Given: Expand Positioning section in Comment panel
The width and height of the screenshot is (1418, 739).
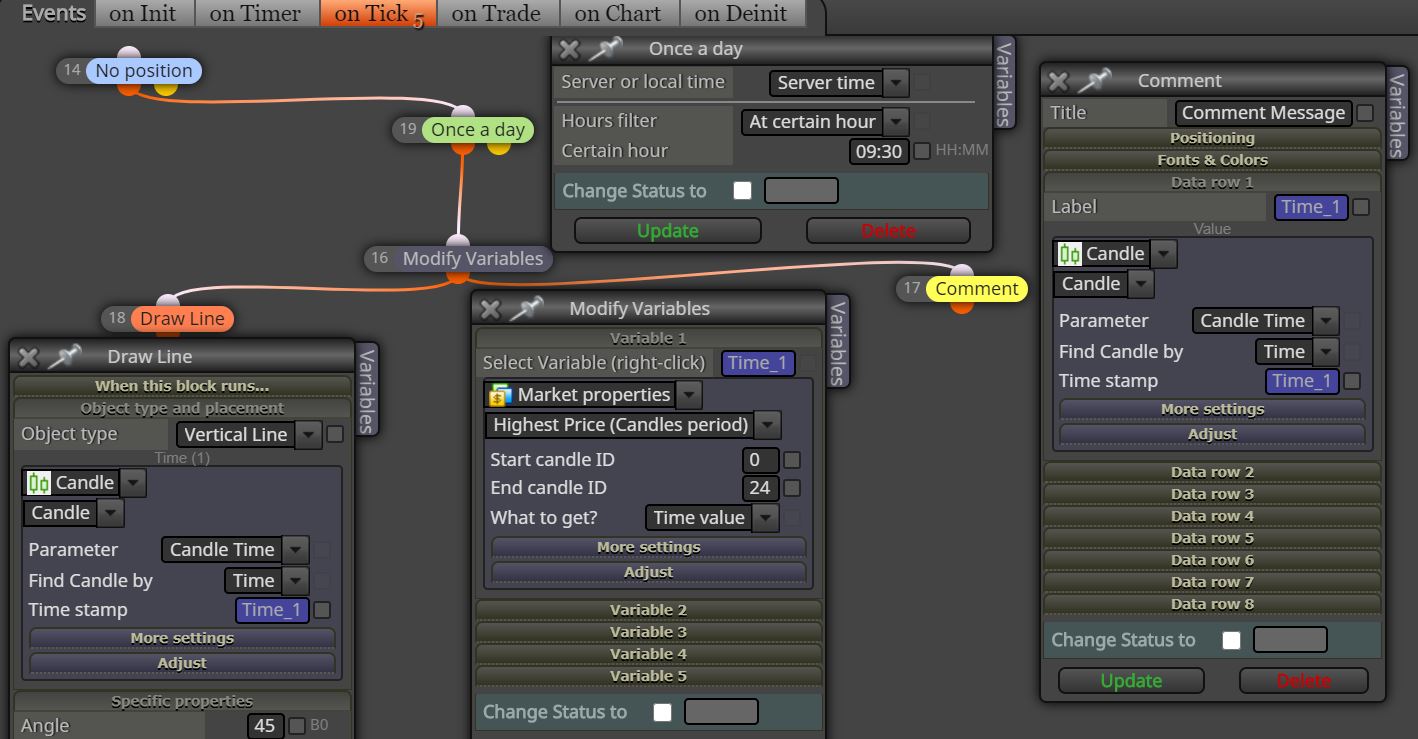Looking at the screenshot, I should tap(1212, 138).
